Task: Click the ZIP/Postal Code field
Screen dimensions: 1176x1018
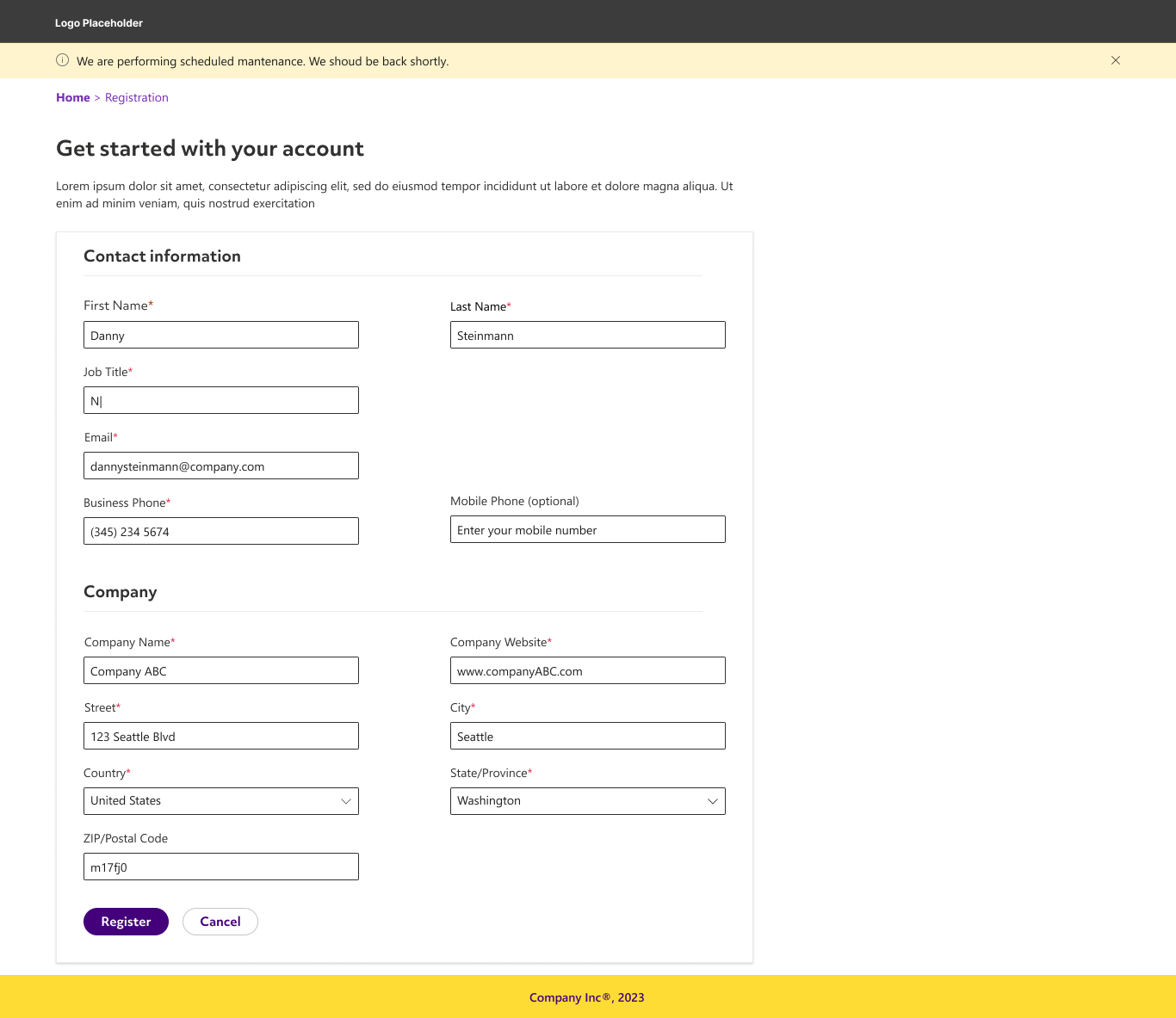Action: click(221, 867)
